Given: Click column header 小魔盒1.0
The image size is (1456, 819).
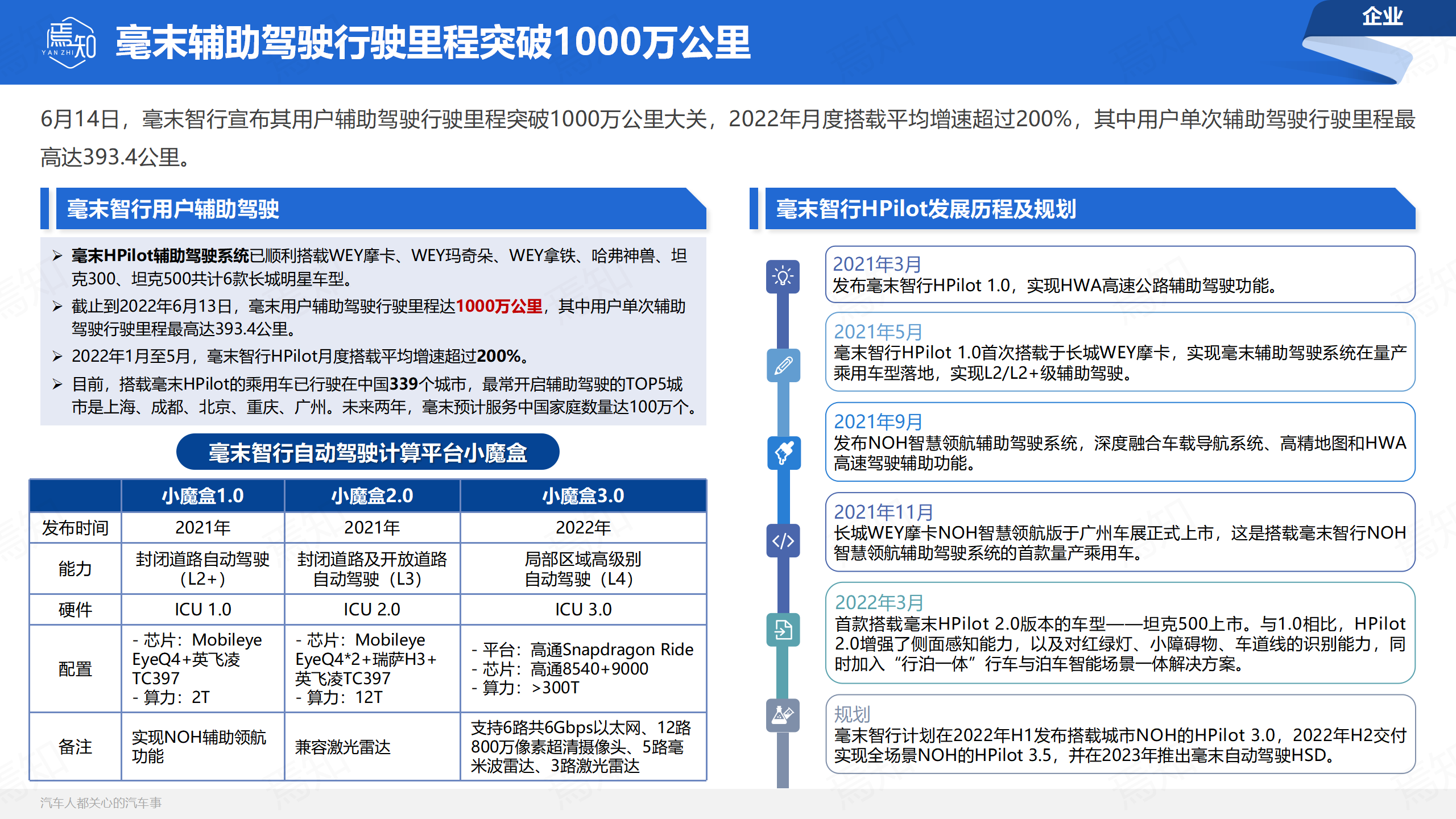Looking at the screenshot, I should pyautogui.click(x=202, y=495).
